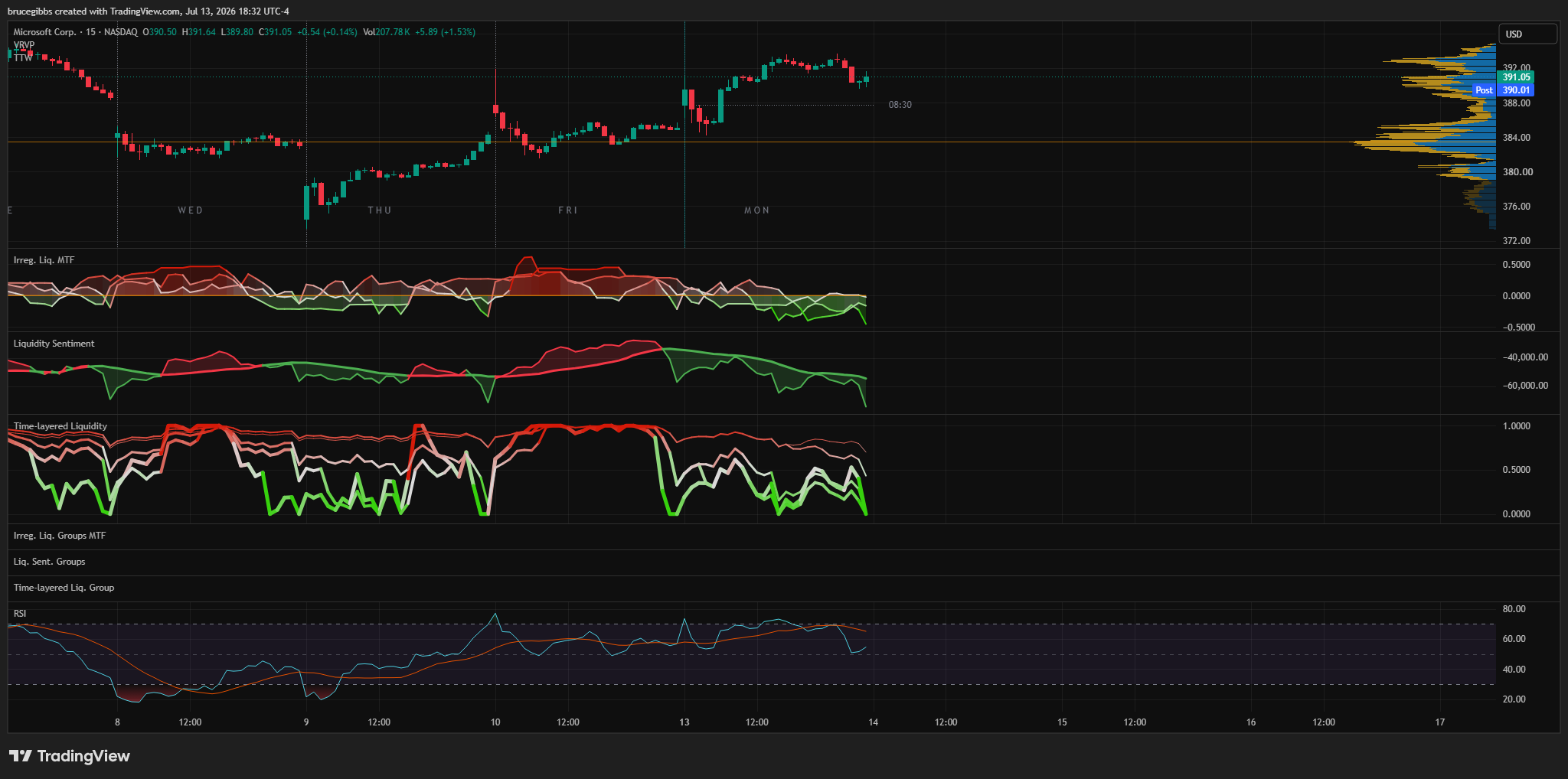This screenshot has width=1568, height=779.
Task: Click the −60,000.00 scale value
Action: (x=1525, y=386)
